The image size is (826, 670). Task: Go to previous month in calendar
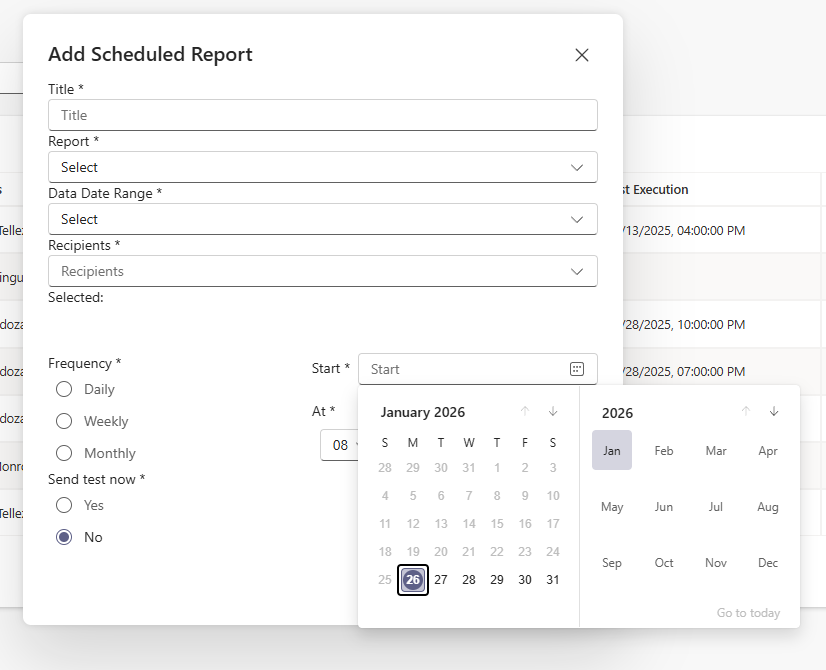coord(525,412)
